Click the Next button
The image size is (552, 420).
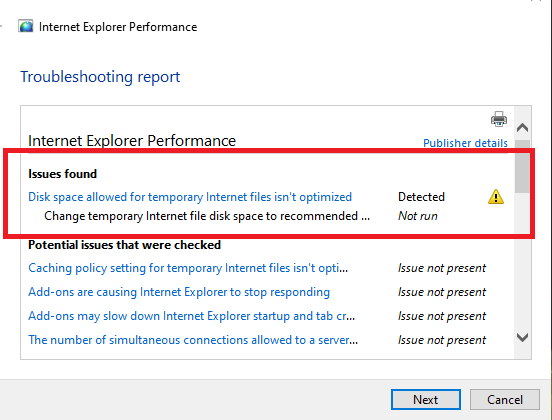tap(426, 400)
